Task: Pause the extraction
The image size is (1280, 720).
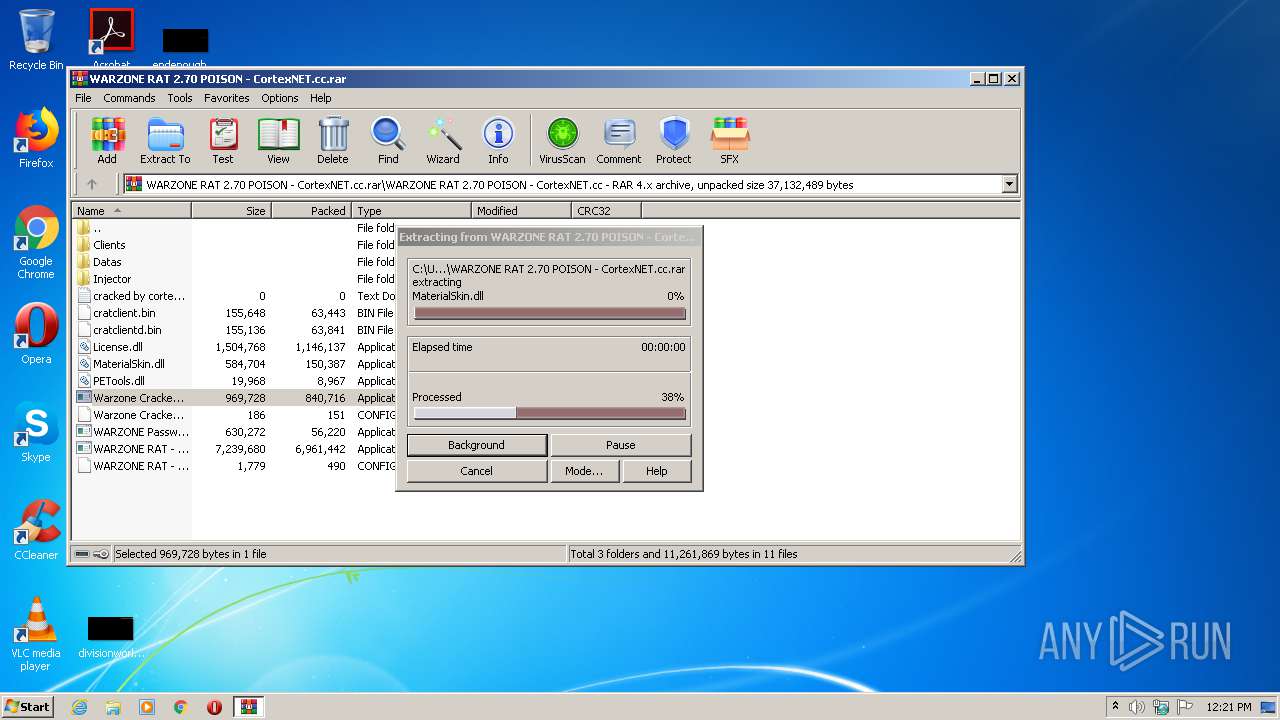Action: [x=620, y=445]
